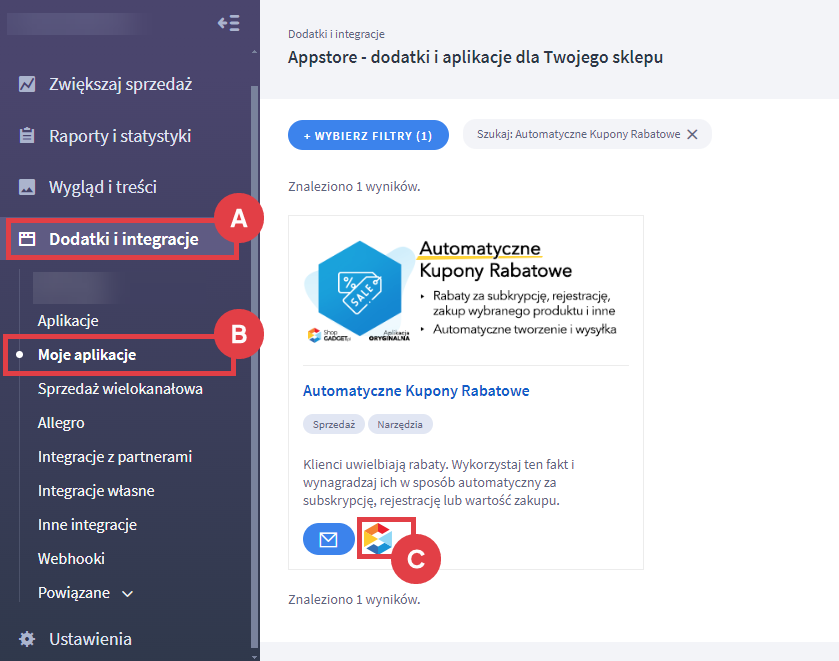Image resolution: width=839 pixels, height=661 pixels.
Task: Collapse the sidebar with the arrow icon
Action: (228, 23)
